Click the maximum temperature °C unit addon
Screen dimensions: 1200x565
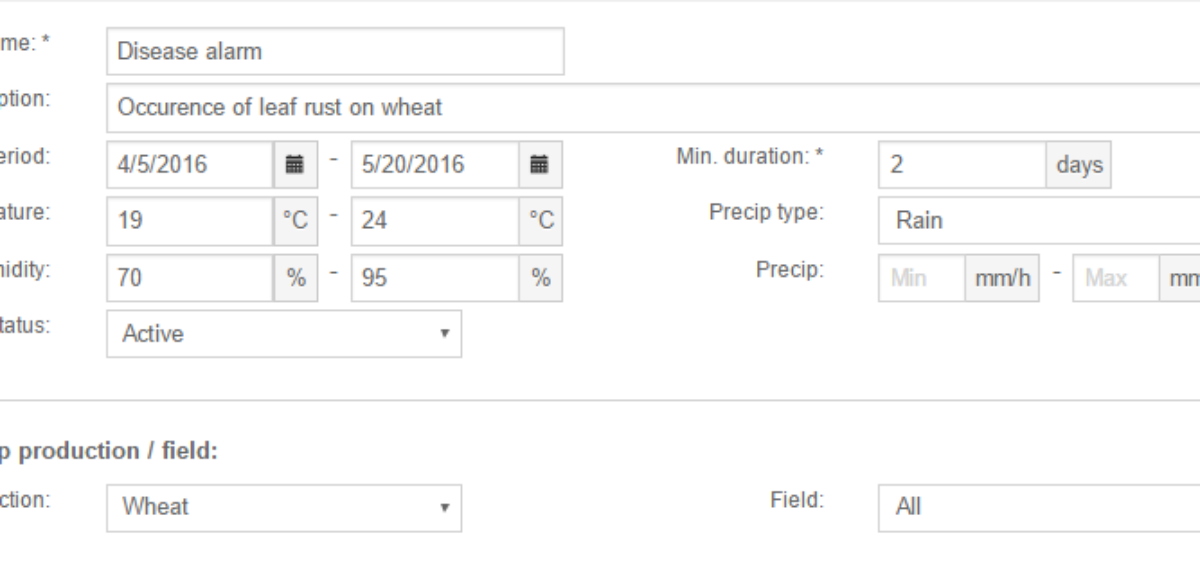pyautogui.click(x=540, y=221)
